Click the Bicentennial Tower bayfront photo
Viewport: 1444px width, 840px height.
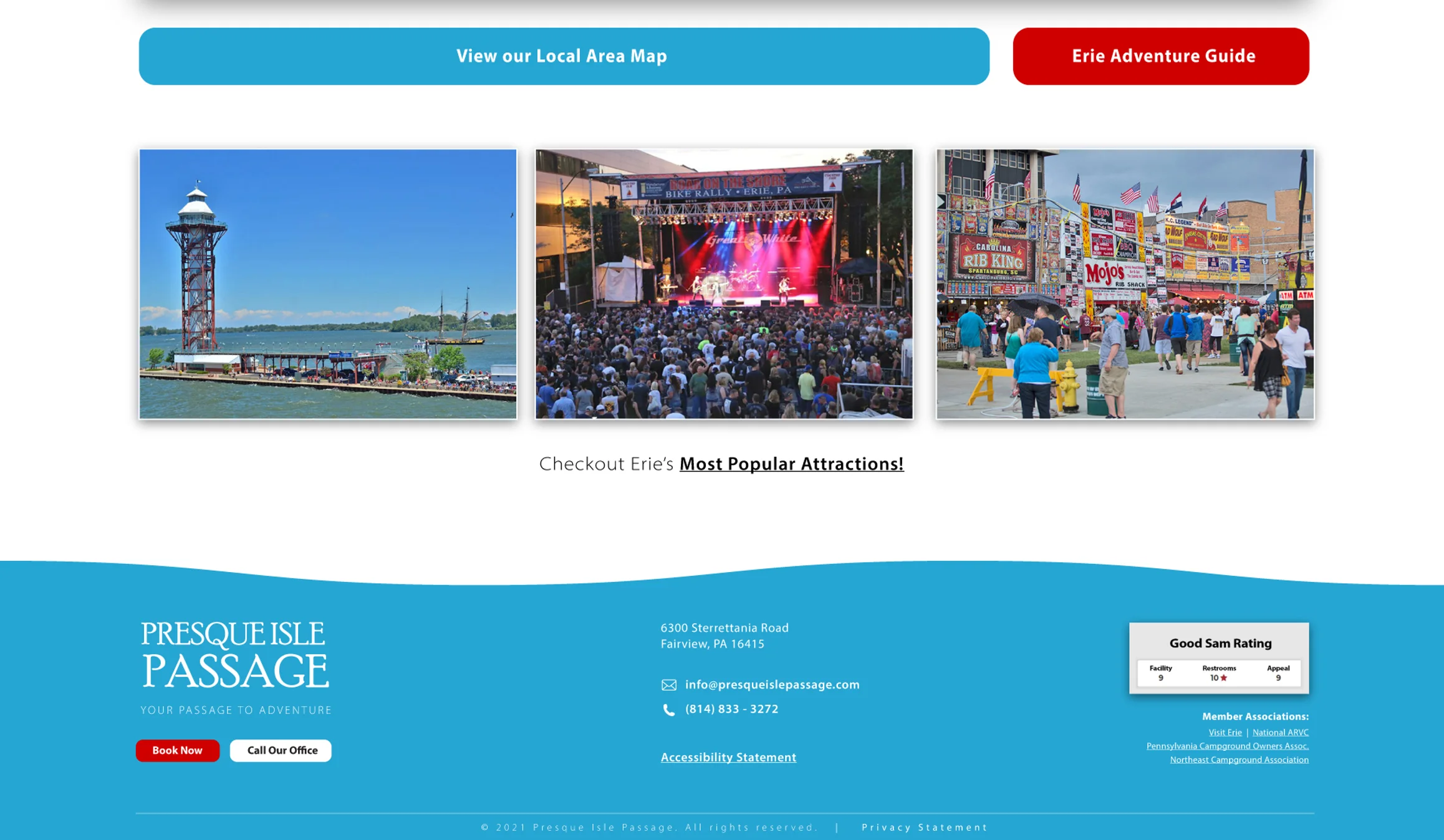[x=328, y=284]
